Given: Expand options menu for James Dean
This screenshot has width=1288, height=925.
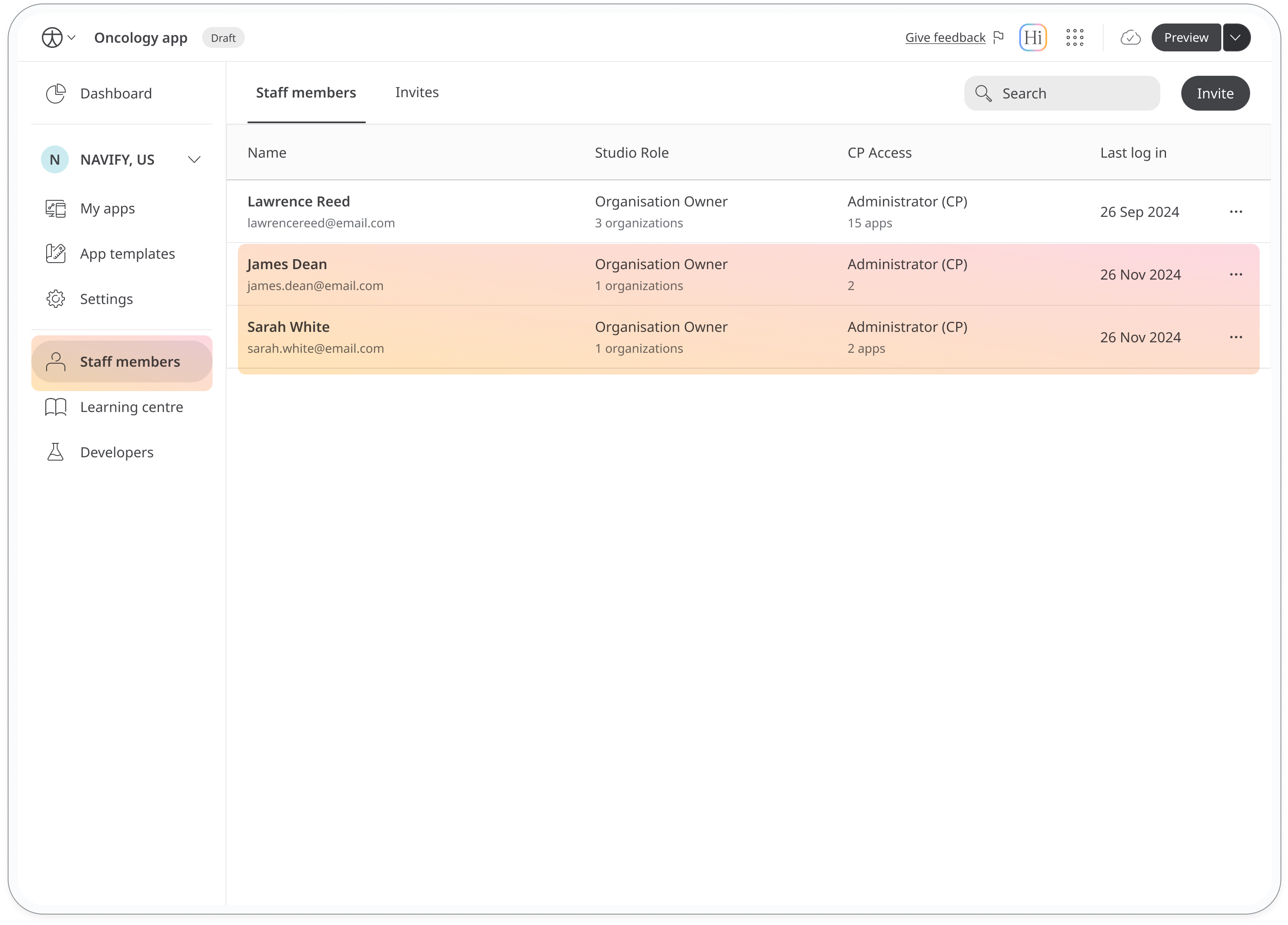Looking at the screenshot, I should click(x=1237, y=273).
